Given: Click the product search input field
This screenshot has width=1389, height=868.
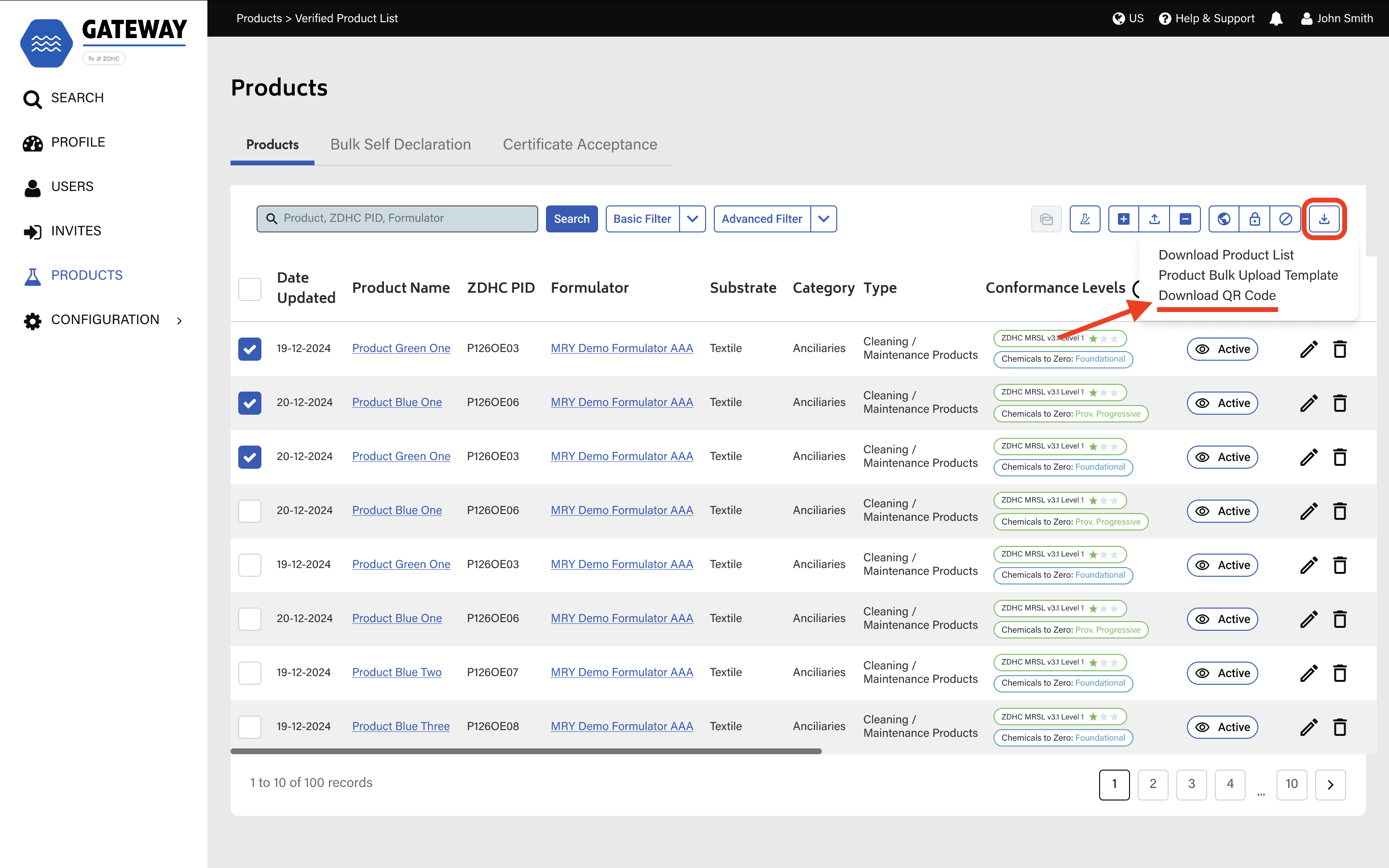Looking at the screenshot, I should (402, 219).
